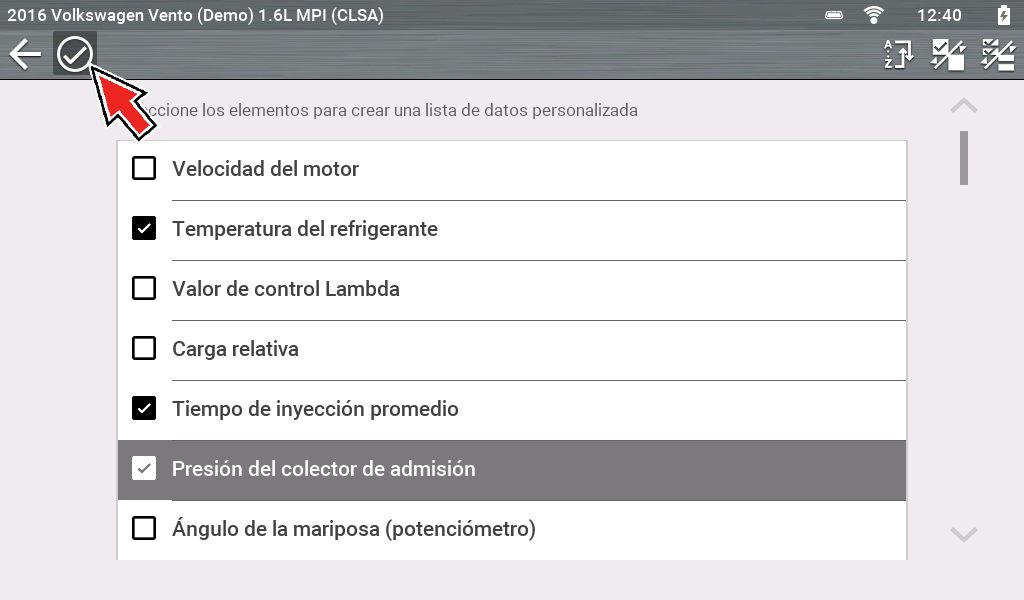The height and width of the screenshot is (600, 1024).
Task: Click the 2016 Volkswagen Vento vehicle title
Action: click(195, 15)
